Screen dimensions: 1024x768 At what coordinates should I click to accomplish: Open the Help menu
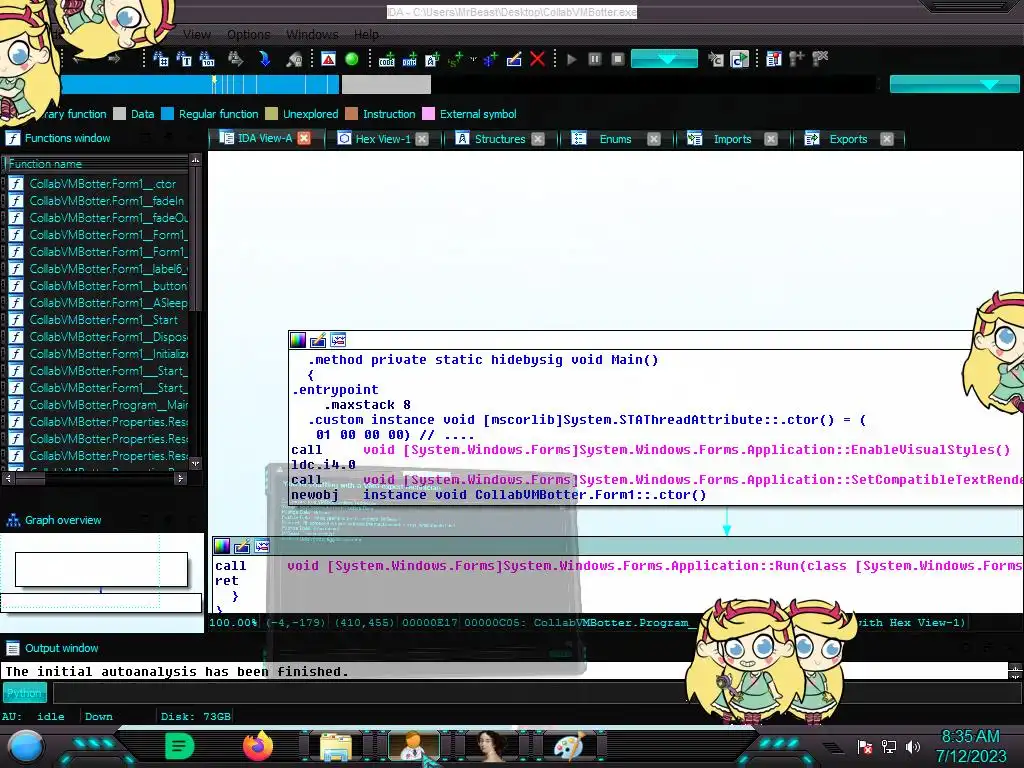point(366,35)
